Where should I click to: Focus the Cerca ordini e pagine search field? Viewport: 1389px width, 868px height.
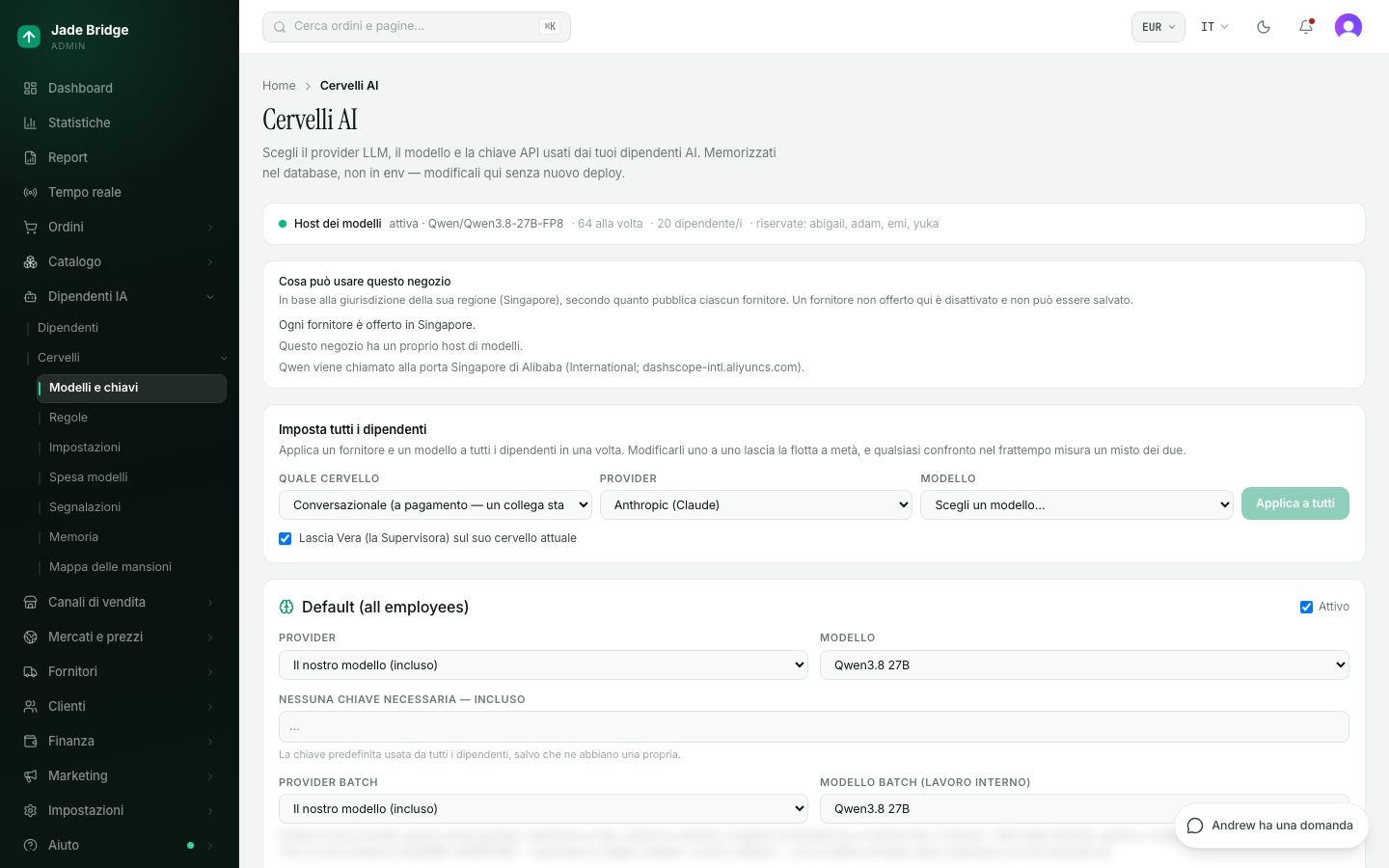(417, 27)
